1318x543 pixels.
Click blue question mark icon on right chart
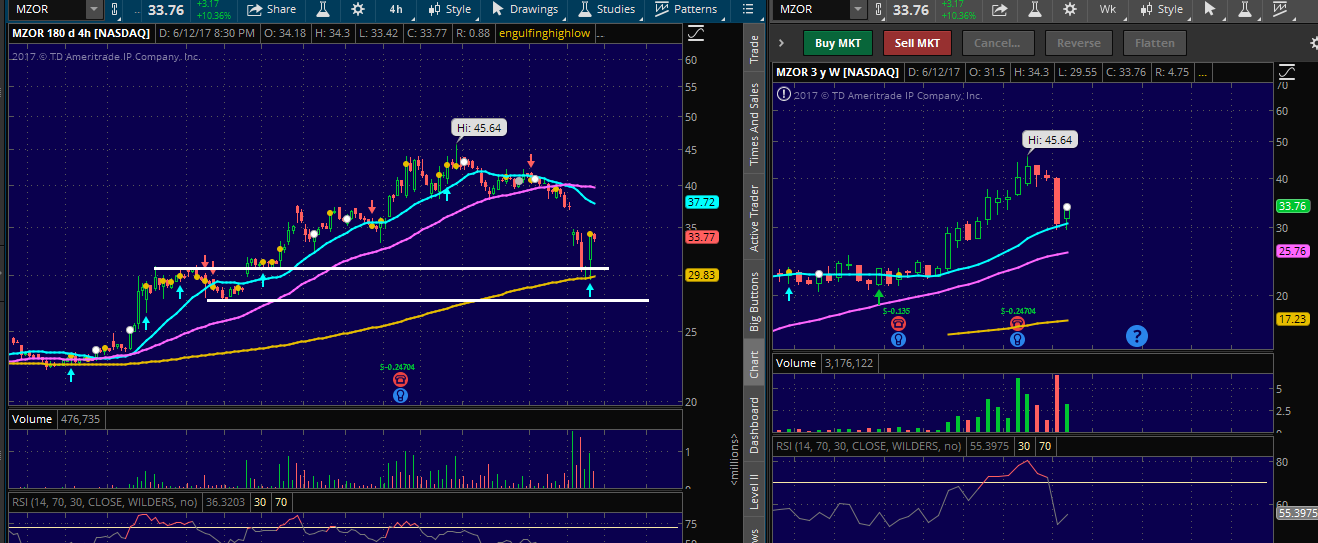[x=1136, y=336]
